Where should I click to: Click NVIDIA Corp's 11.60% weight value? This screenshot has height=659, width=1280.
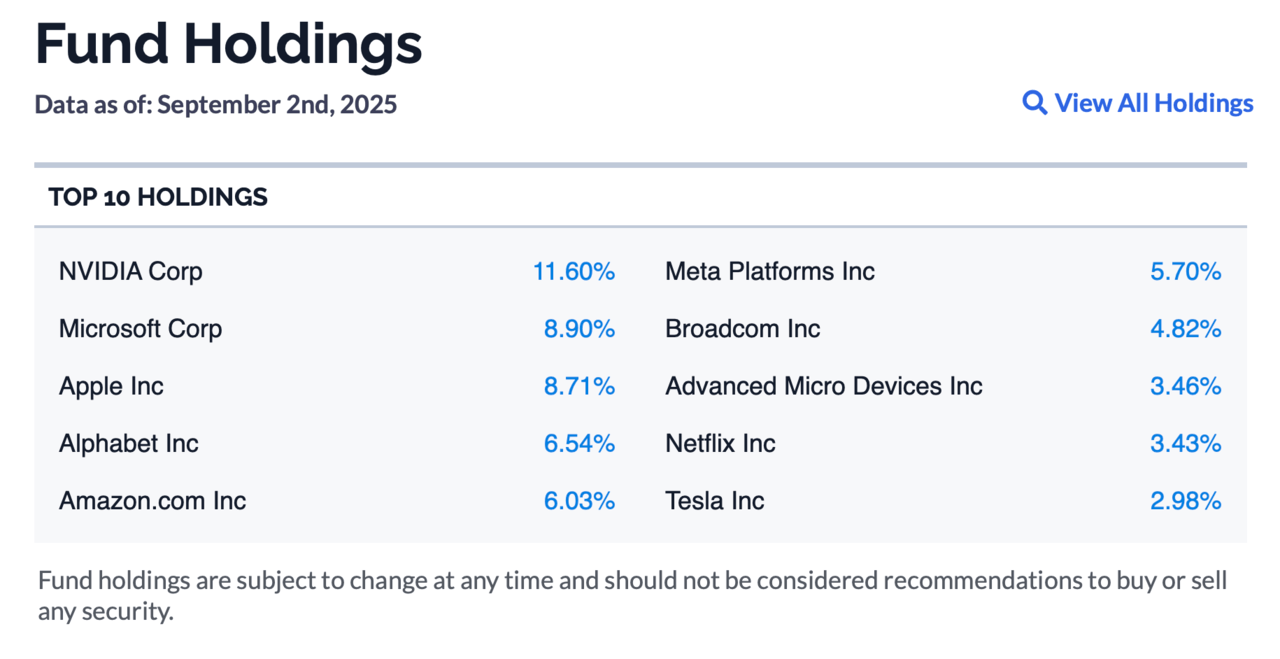pyautogui.click(x=573, y=271)
